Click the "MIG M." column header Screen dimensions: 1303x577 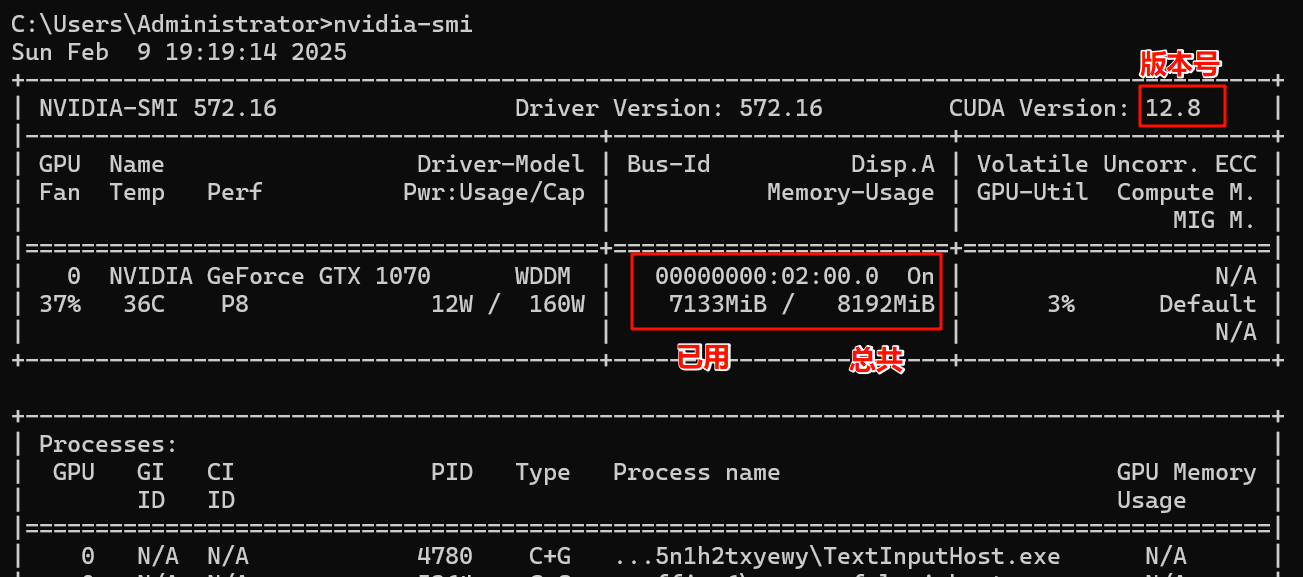(x=1214, y=220)
